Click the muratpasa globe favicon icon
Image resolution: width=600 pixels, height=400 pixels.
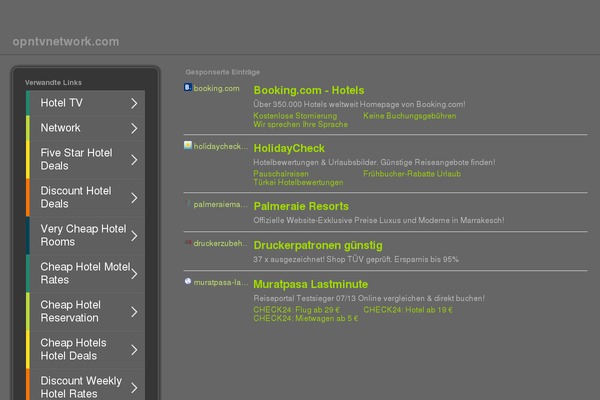188,281
